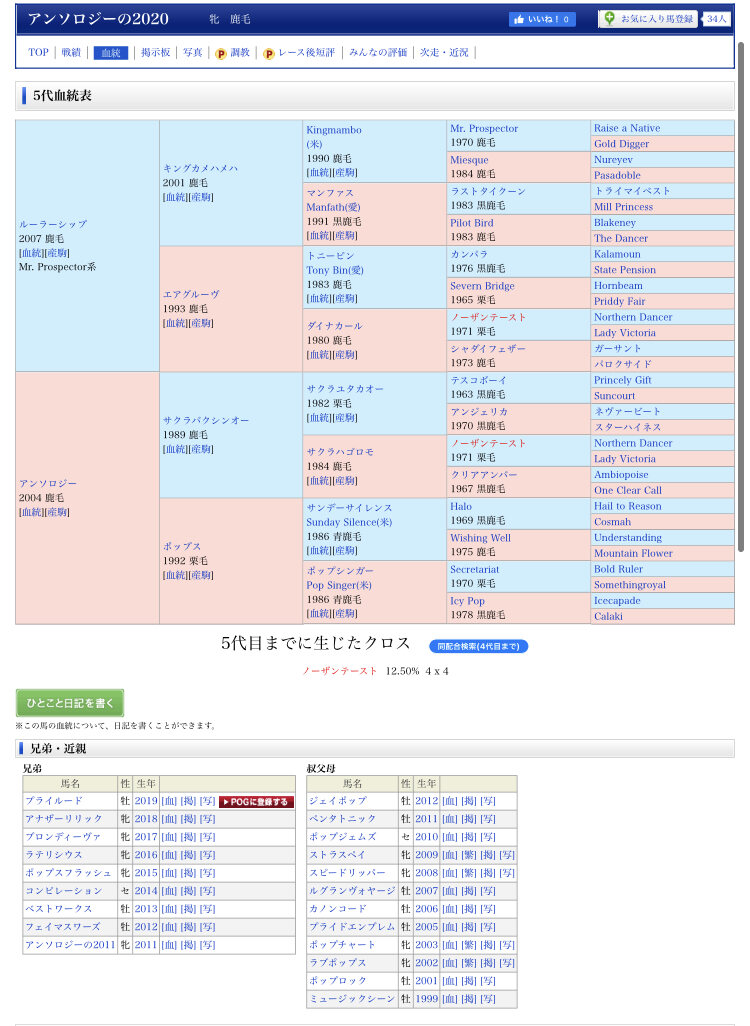Viewport: 750px width, 1026px height.
Task: Open the 次走・近況 tab
Action: click(x=444, y=52)
